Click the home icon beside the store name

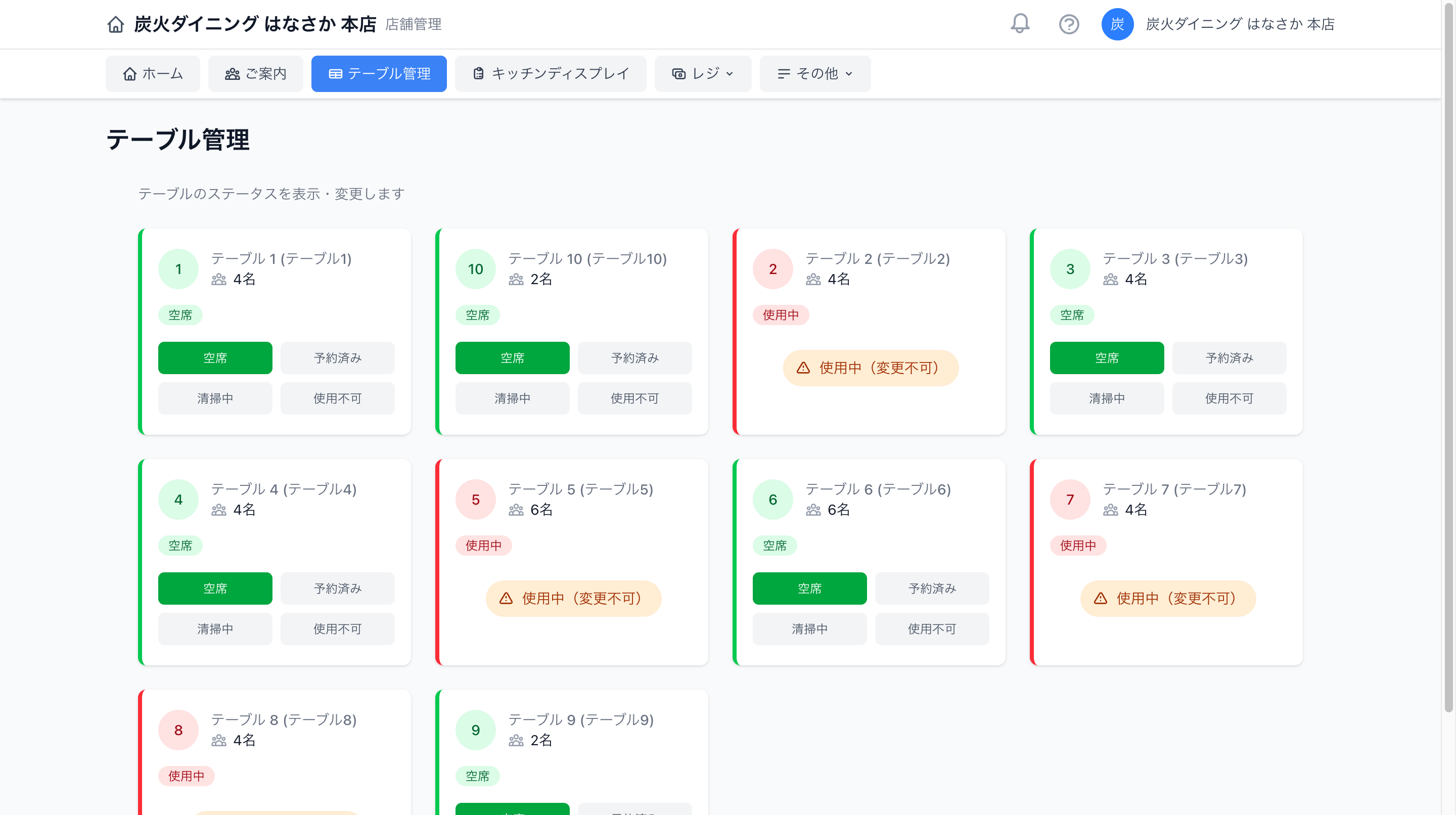(115, 24)
